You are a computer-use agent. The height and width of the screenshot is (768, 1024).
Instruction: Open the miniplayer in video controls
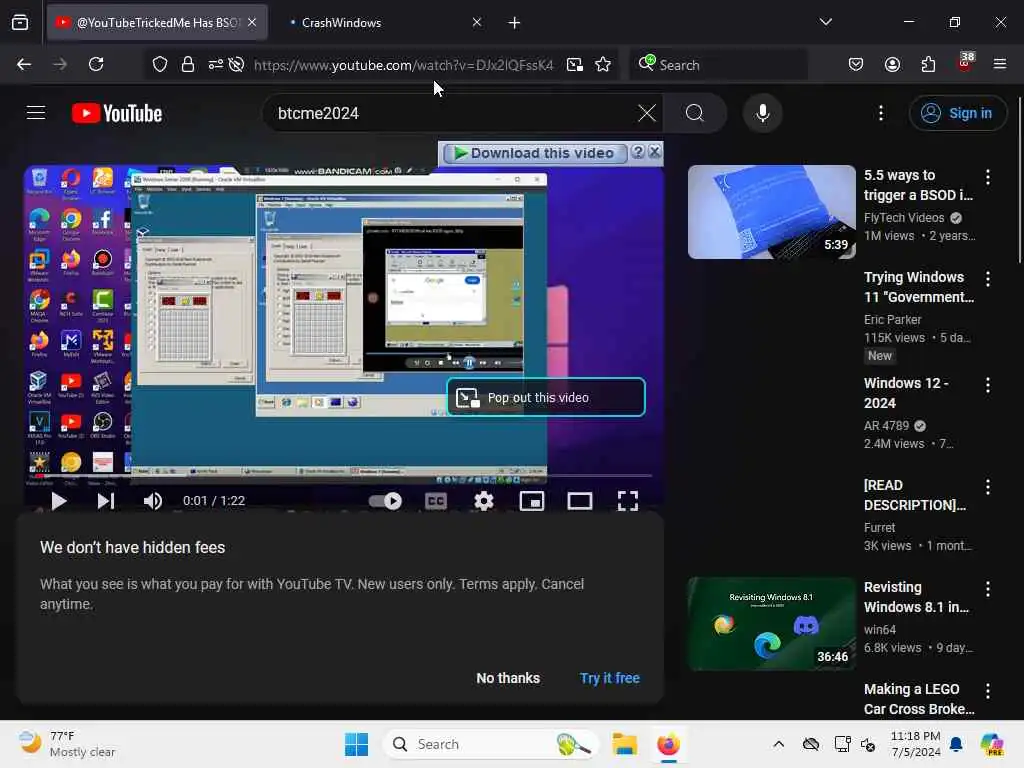[x=532, y=501]
